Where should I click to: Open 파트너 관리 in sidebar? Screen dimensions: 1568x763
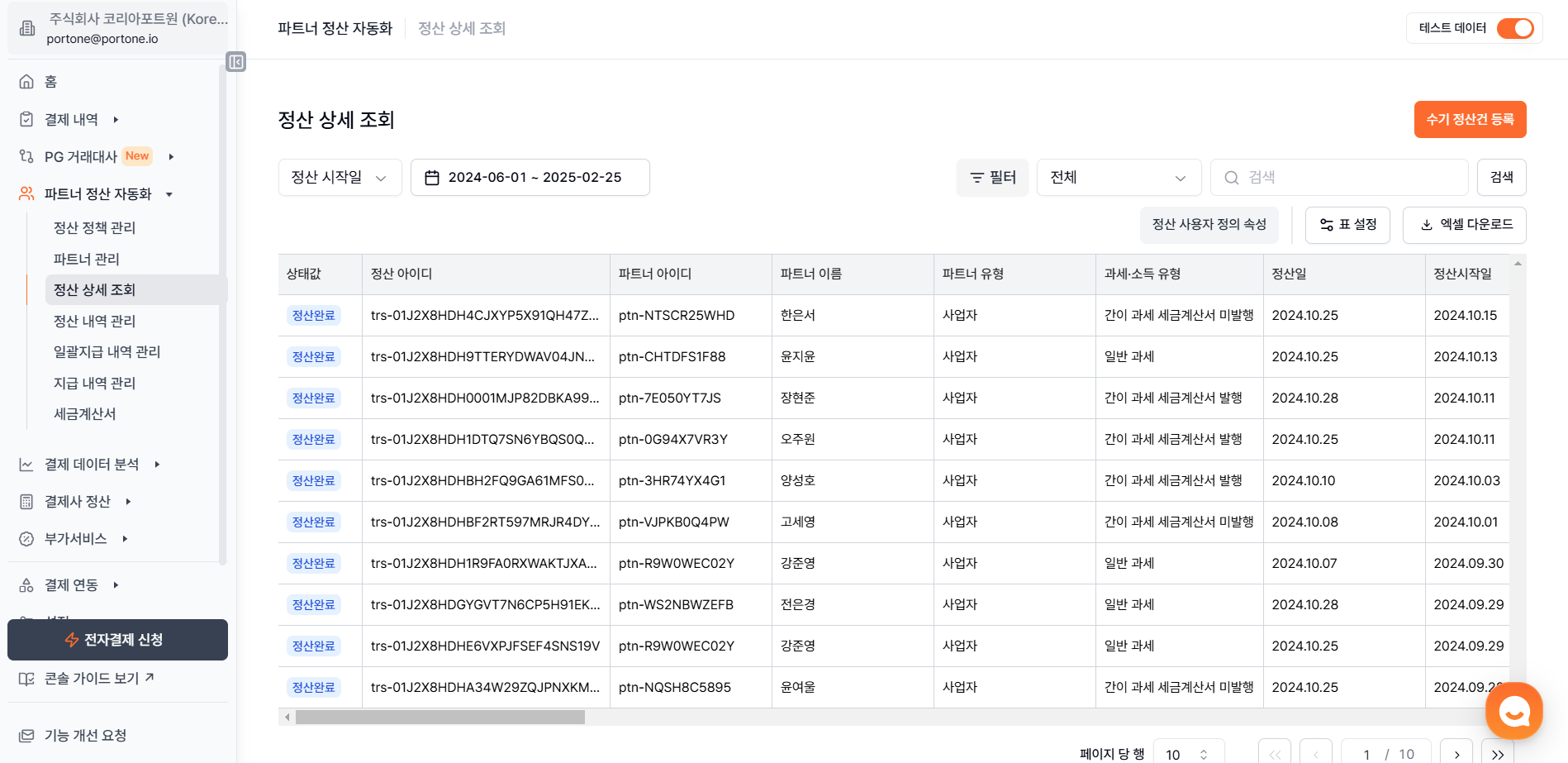click(87, 259)
